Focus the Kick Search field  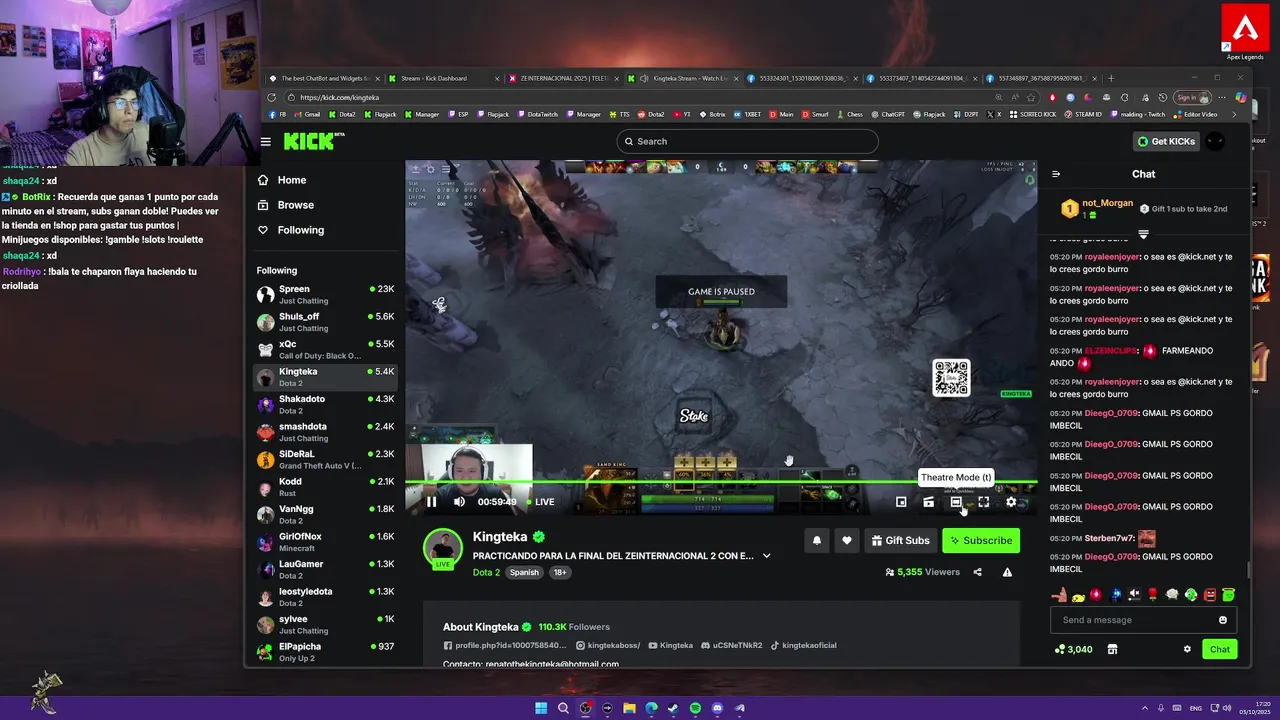tap(747, 141)
